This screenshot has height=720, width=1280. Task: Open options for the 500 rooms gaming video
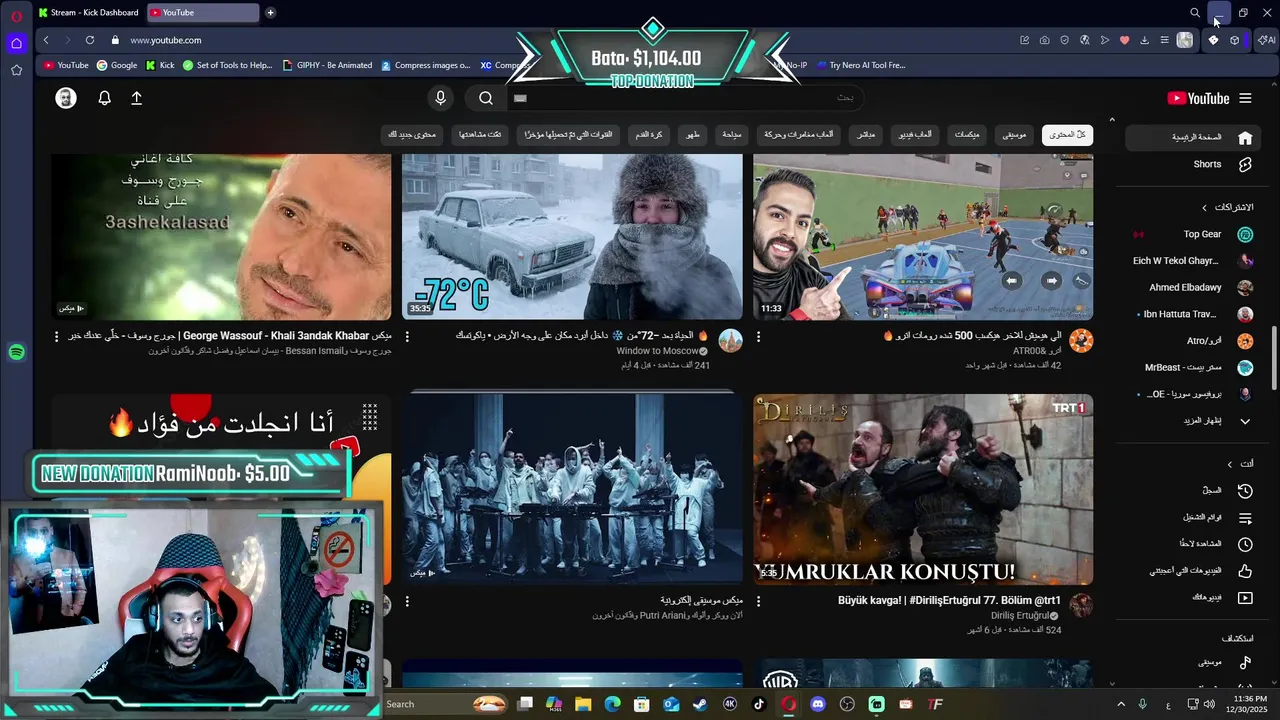tap(758, 337)
